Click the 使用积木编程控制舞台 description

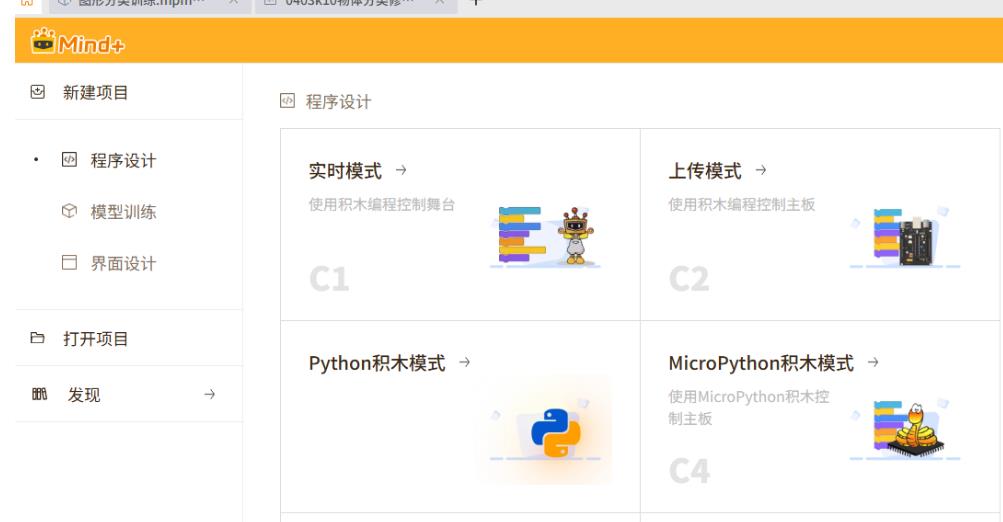(382, 205)
